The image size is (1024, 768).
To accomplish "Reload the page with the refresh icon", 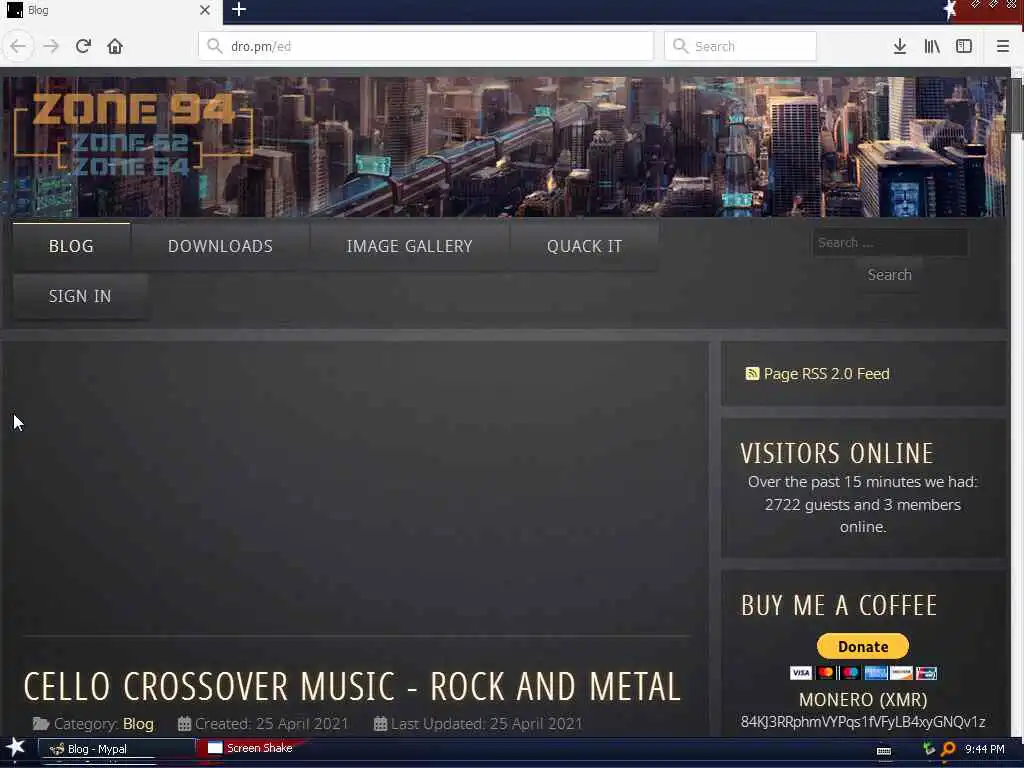I will 83,46.
